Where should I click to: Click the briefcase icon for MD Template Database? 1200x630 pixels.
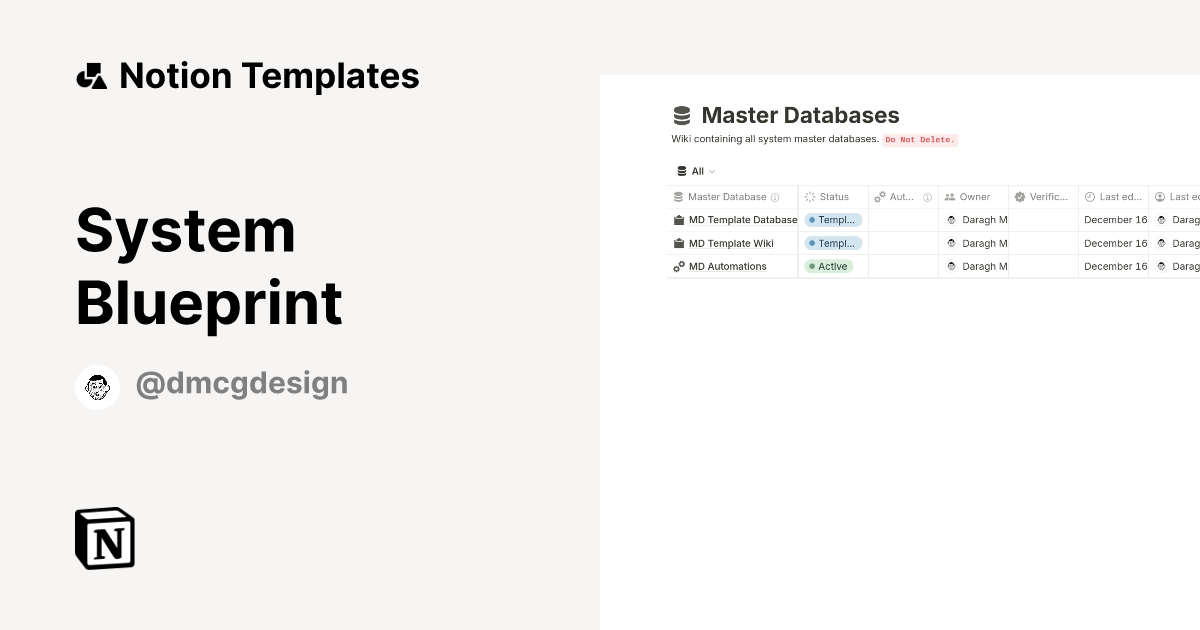click(679, 220)
